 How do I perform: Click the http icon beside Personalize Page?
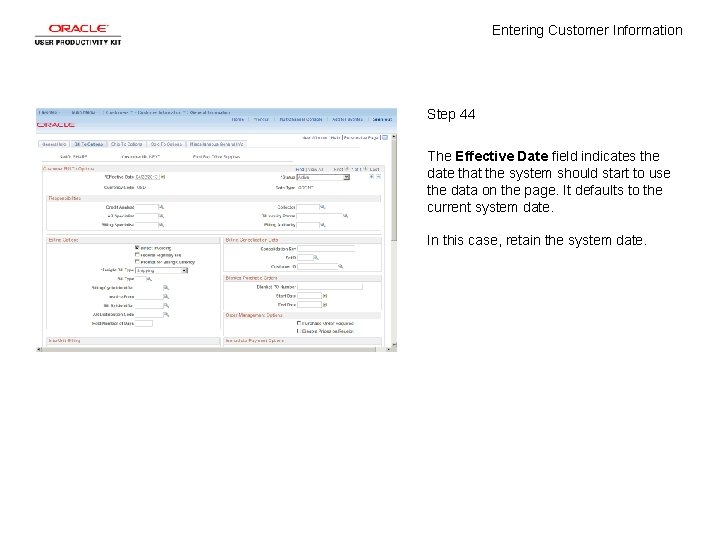tap(385, 137)
